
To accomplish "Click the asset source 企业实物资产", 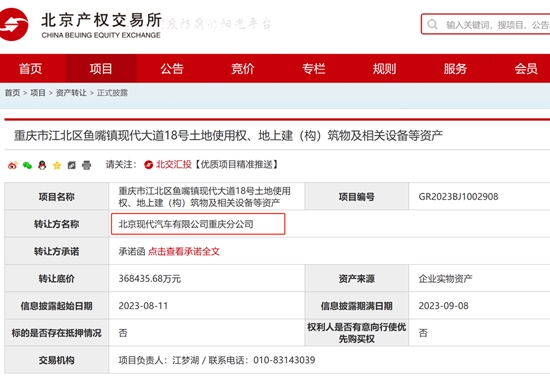I will tap(445, 279).
